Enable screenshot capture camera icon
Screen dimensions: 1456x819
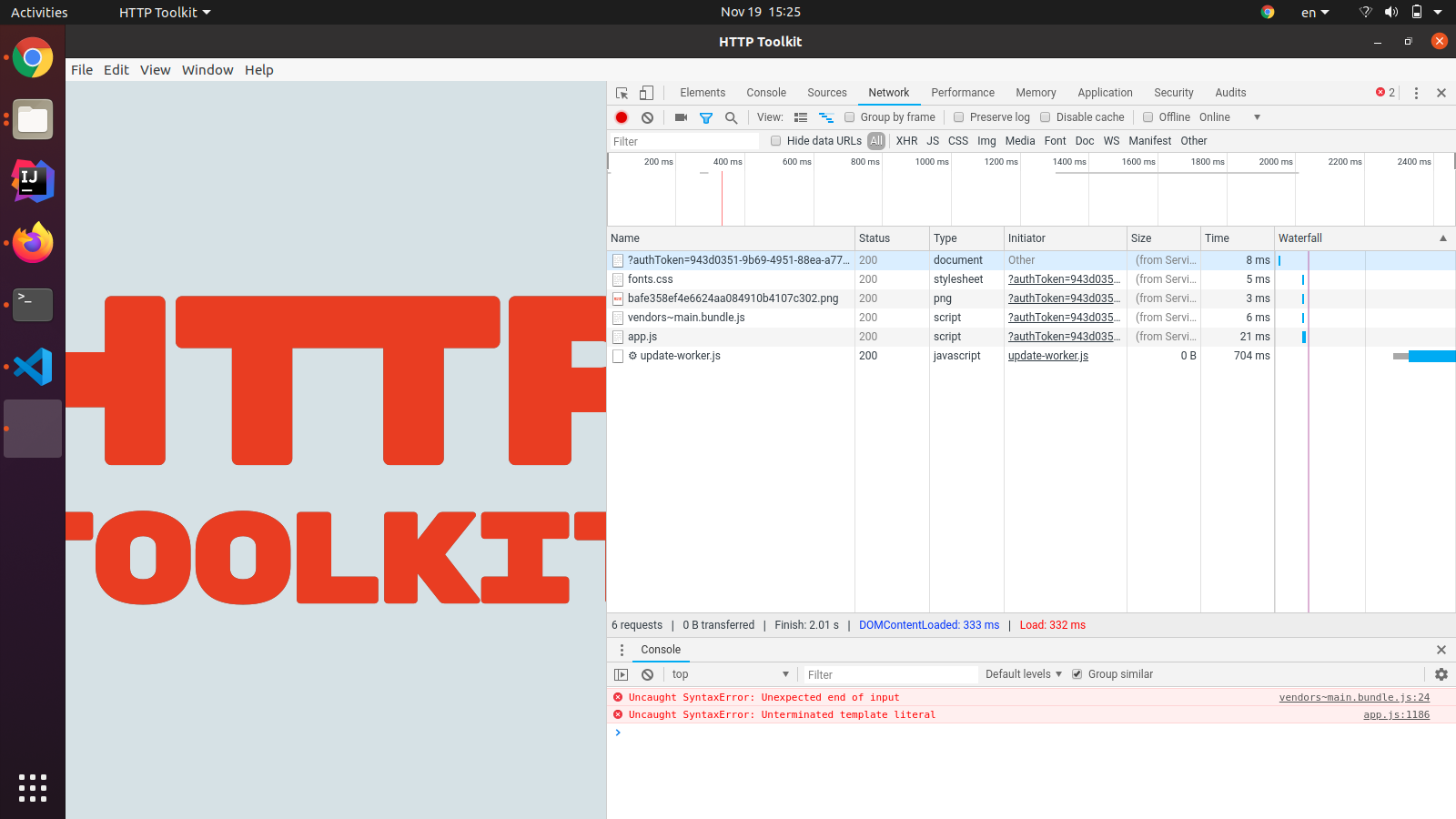point(681,116)
